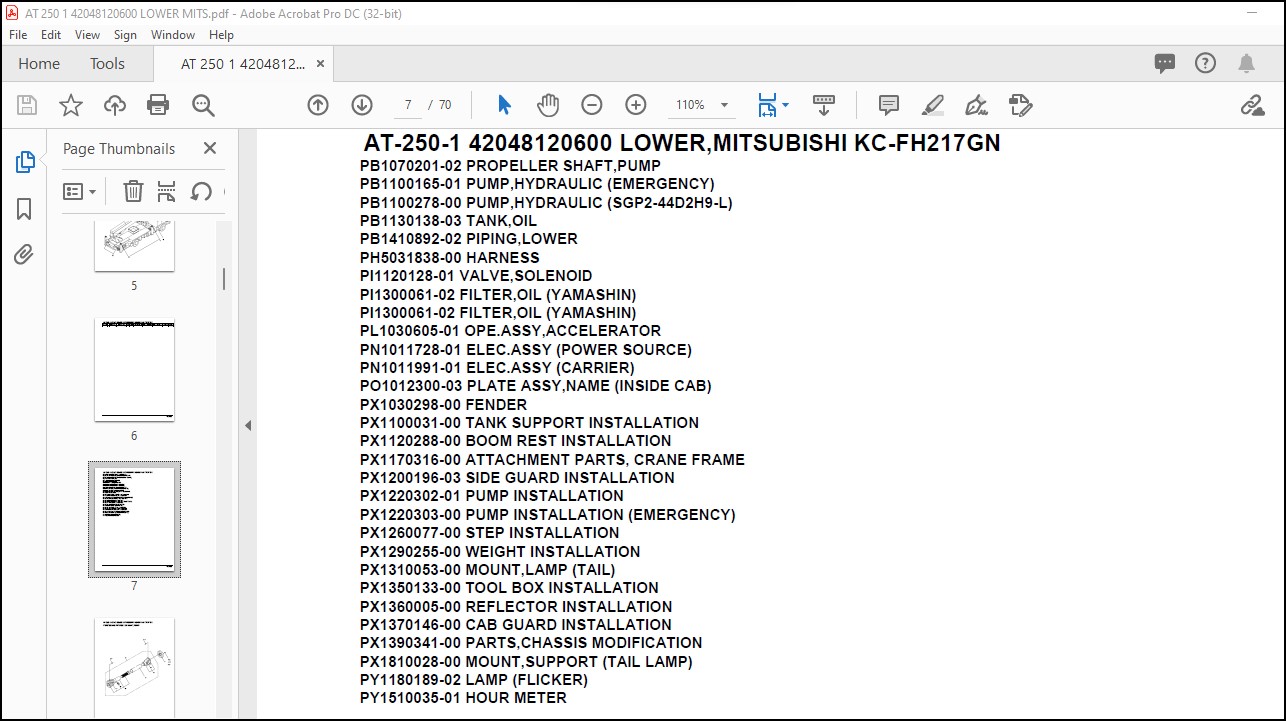Click the line PX1350133-00 TOOL BOX INSTALLATION

(x=509, y=588)
